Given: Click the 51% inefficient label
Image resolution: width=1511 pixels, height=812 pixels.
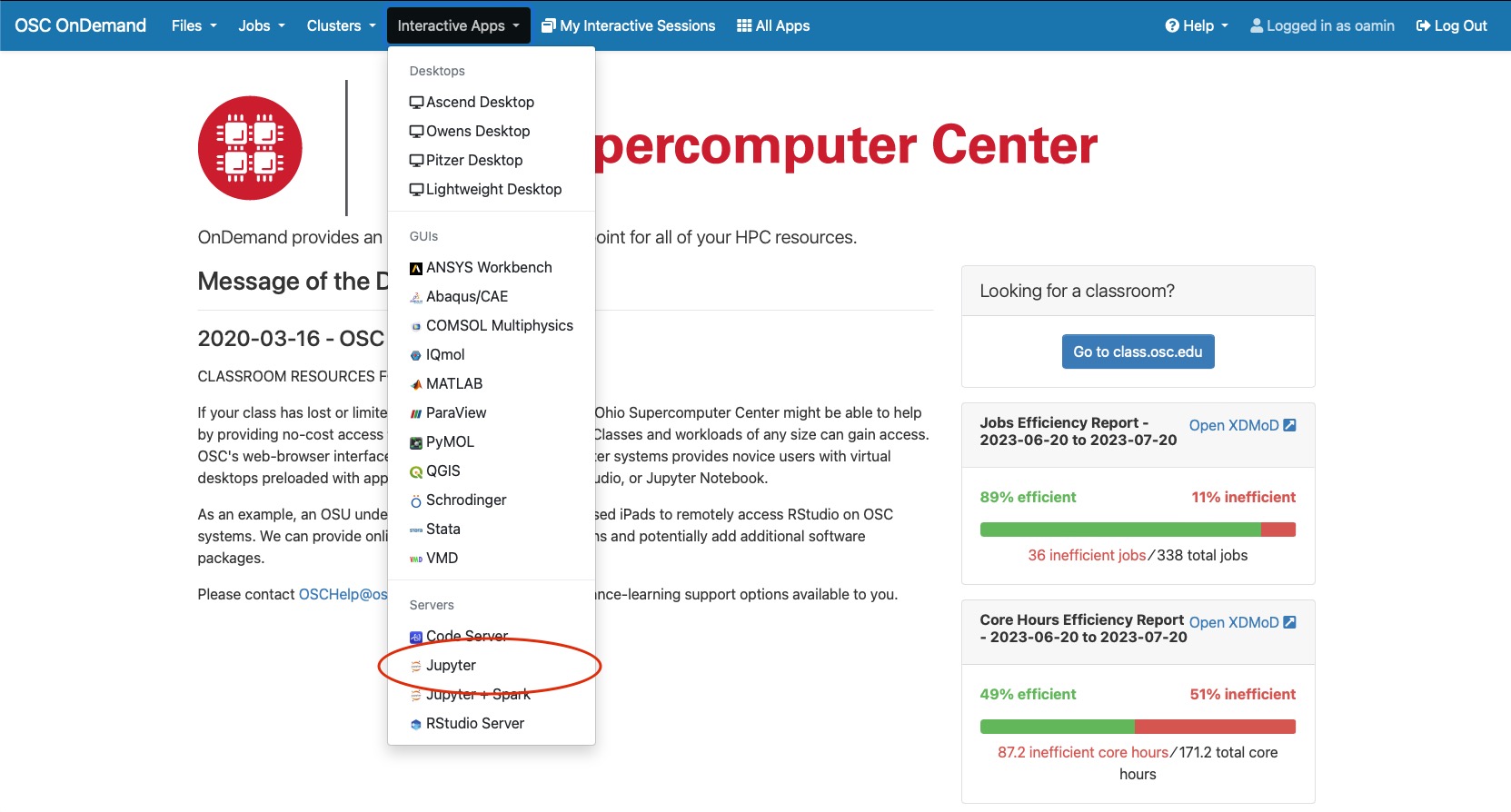Looking at the screenshot, I should pyautogui.click(x=1243, y=694).
